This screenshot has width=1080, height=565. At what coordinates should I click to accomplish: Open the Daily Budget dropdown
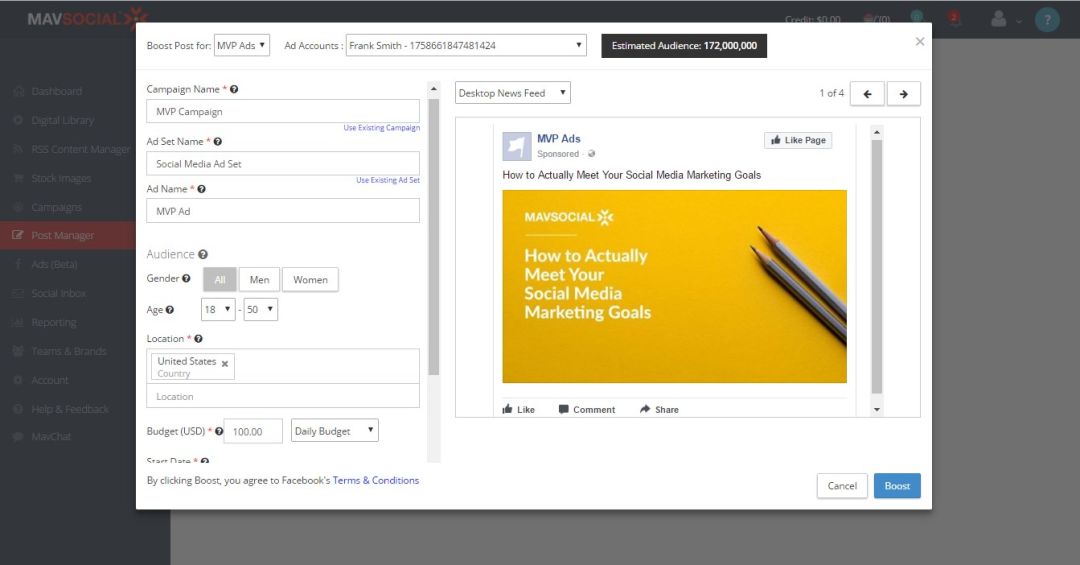coord(335,431)
